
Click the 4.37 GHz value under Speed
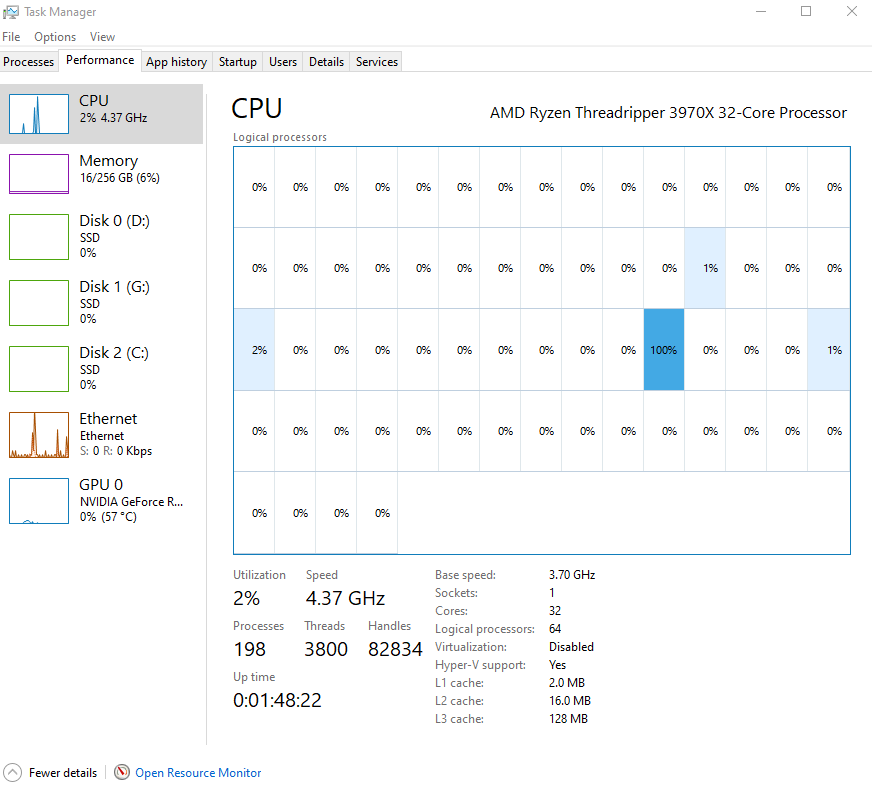click(345, 598)
